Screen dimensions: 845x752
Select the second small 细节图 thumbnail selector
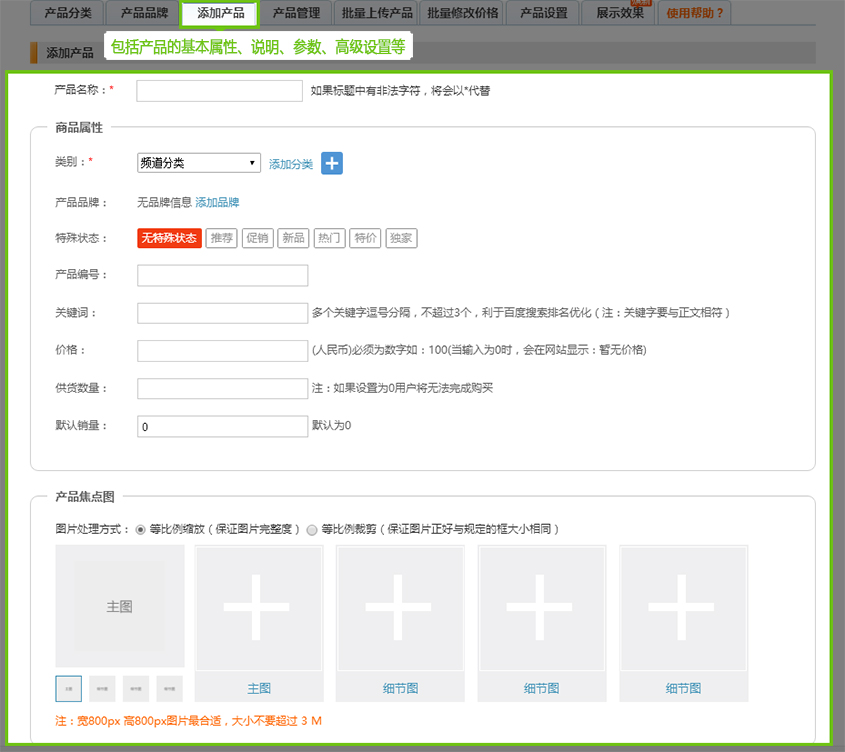[135, 688]
